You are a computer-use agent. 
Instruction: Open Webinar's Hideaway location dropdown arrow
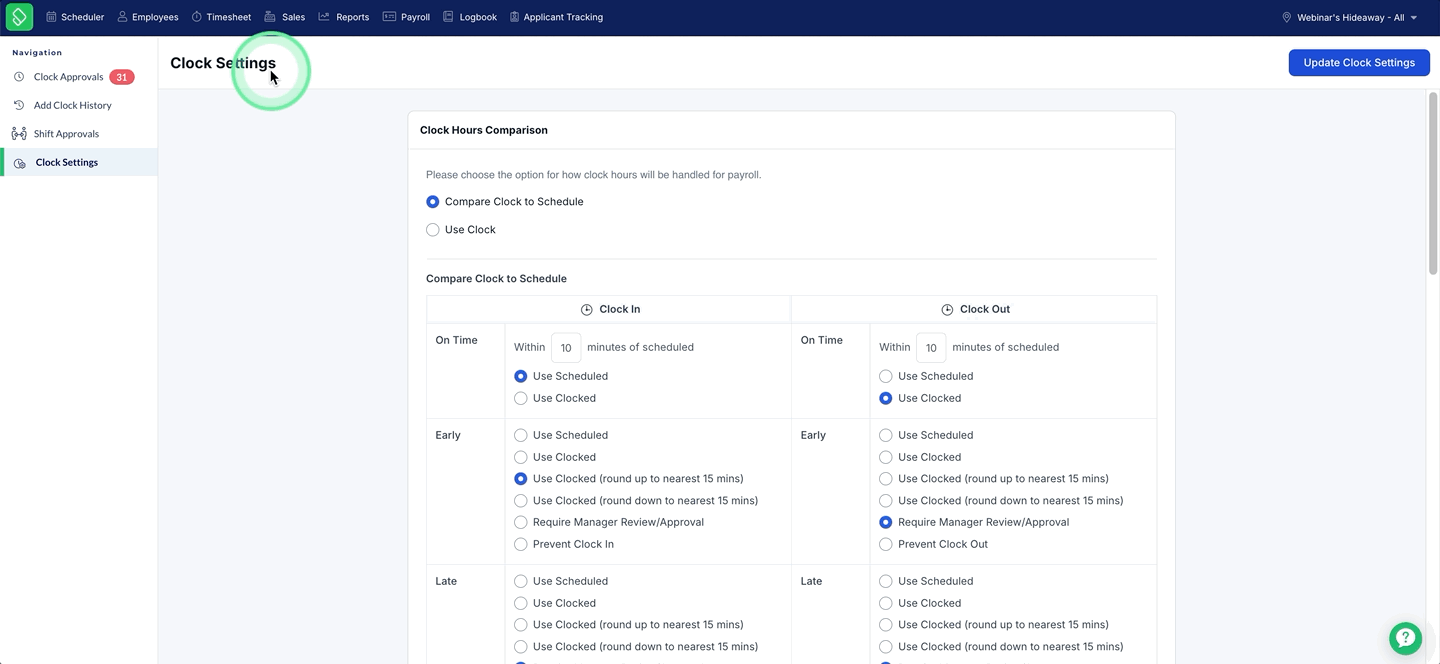pyautogui.click(x=1414, y=18)
